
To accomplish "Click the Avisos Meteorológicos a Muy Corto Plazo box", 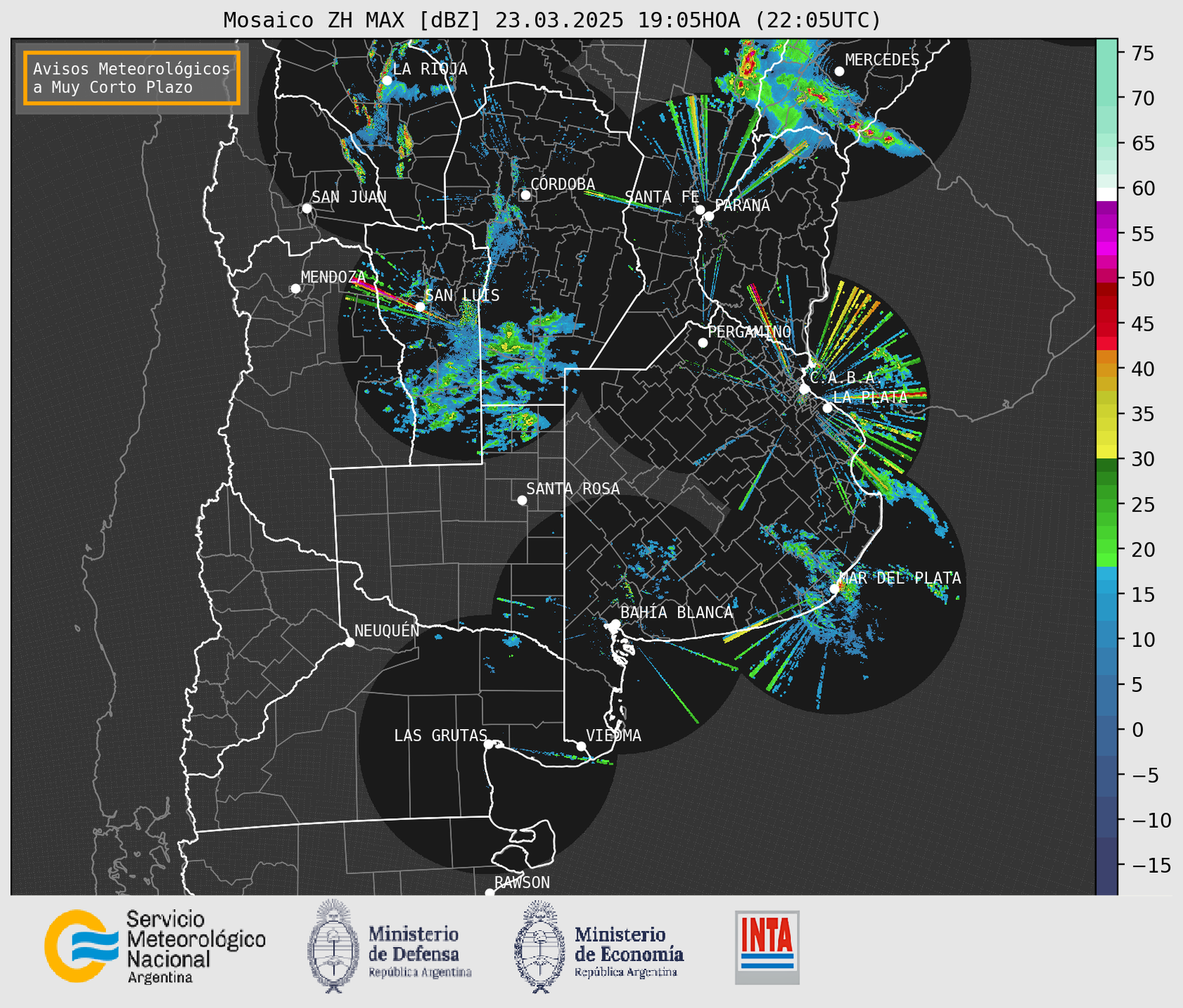I will [132, 78].
